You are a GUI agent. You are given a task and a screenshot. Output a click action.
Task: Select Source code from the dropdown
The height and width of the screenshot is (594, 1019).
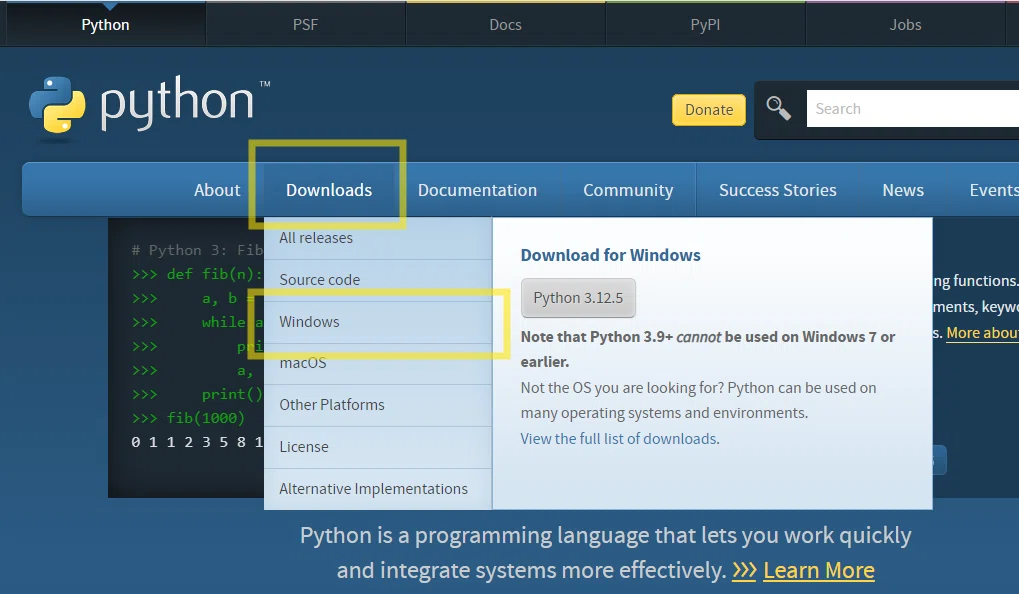click(378, 280)
